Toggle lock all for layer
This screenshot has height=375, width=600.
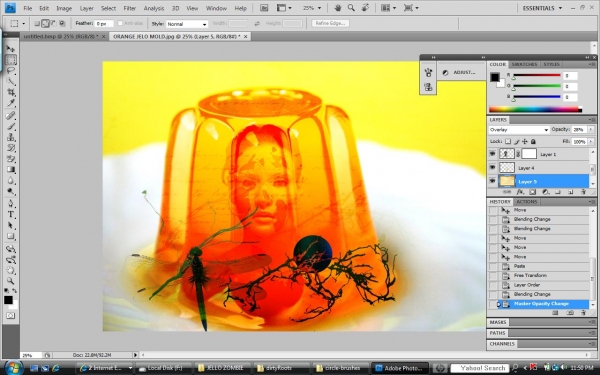click(533, 141)
